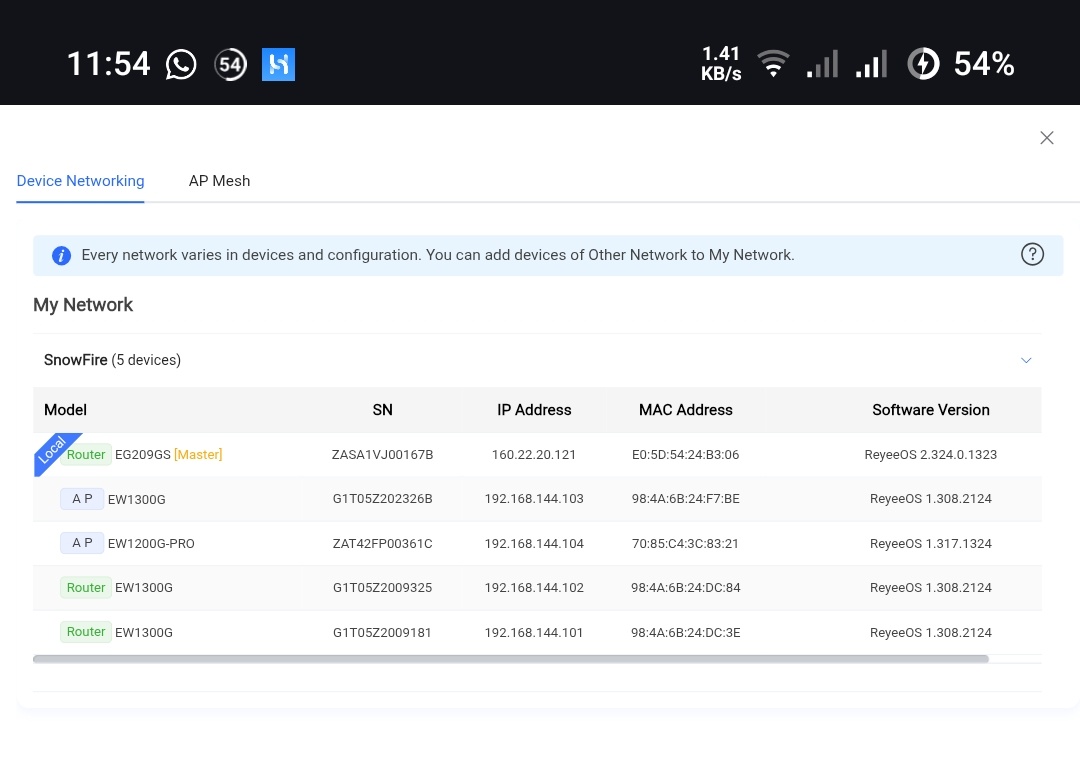Select serial number G1T05Z2009181
Image resolution: width=1080 pixels, height=781 pixels.
pos(382,632)
